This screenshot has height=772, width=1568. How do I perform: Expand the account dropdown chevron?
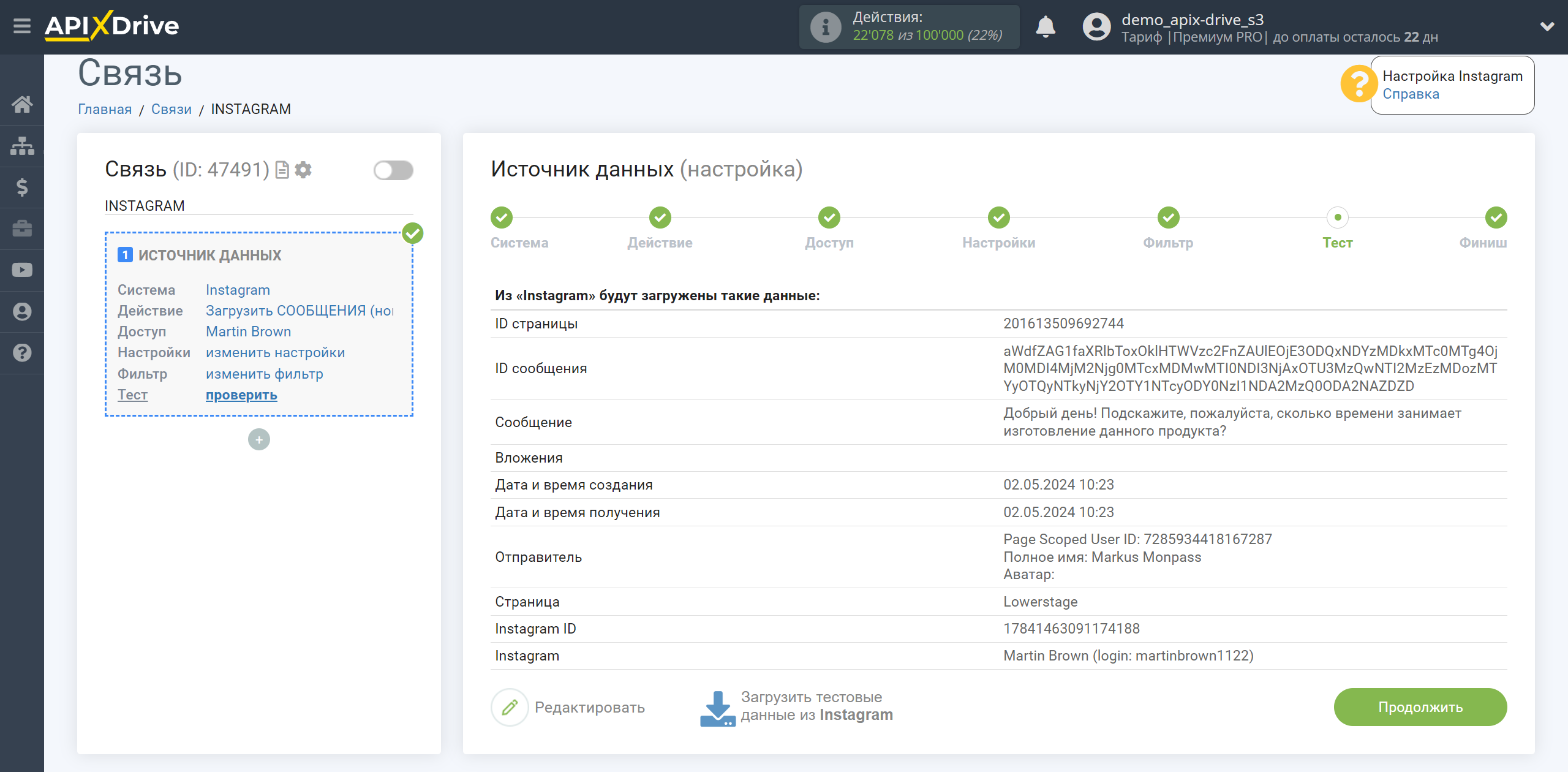[x=1547, y=26]
